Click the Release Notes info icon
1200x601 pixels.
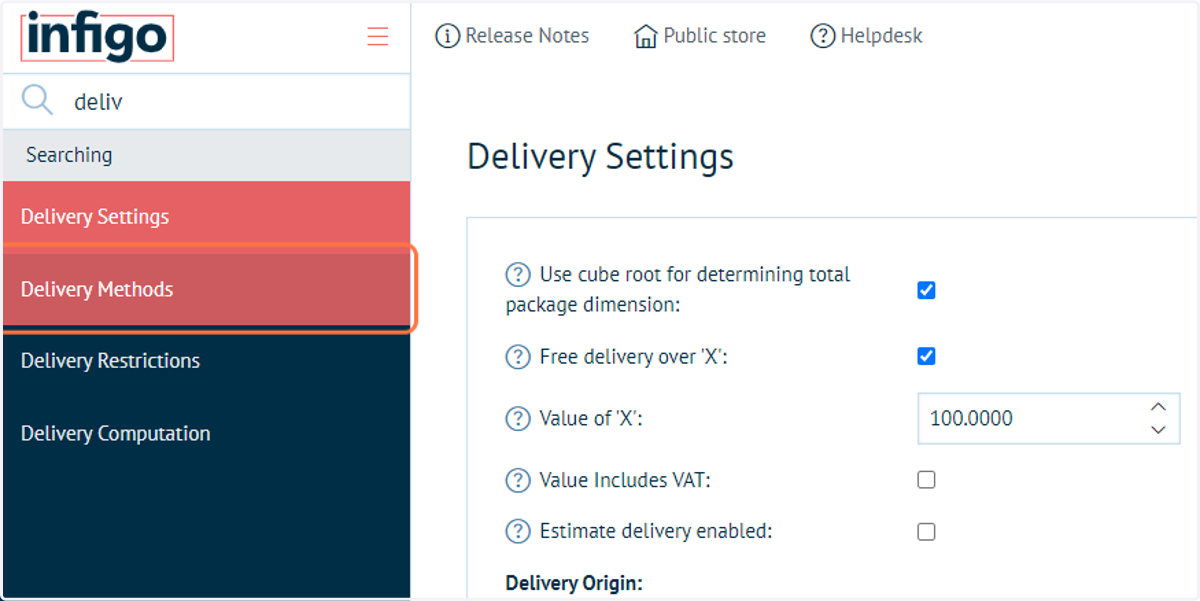(448, 36)
